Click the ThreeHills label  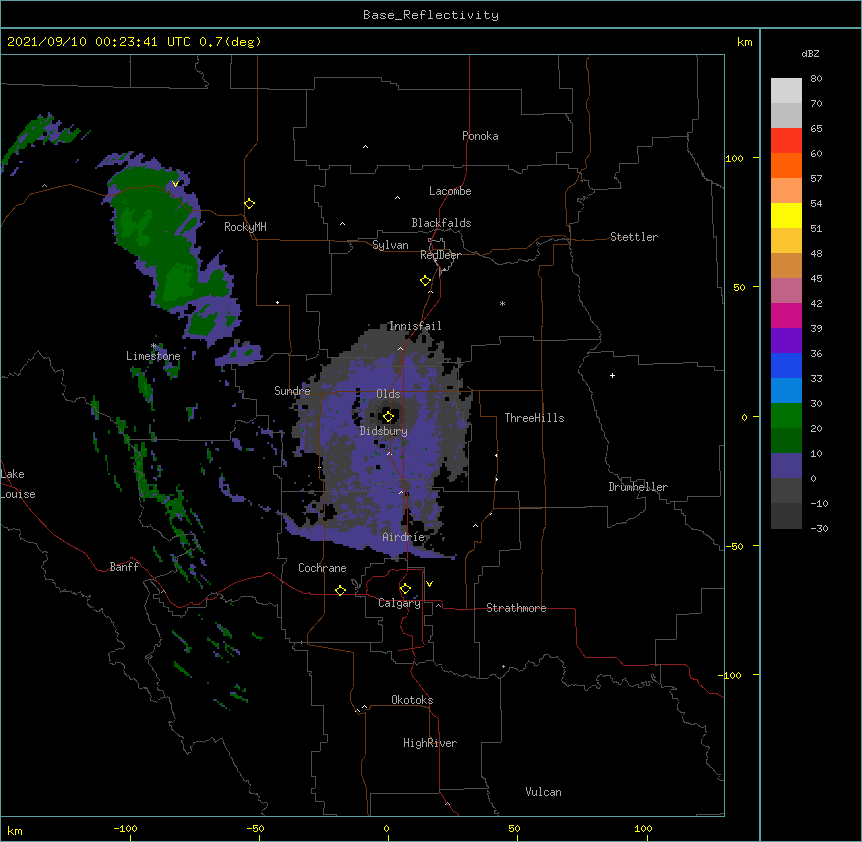coord(534,418)
